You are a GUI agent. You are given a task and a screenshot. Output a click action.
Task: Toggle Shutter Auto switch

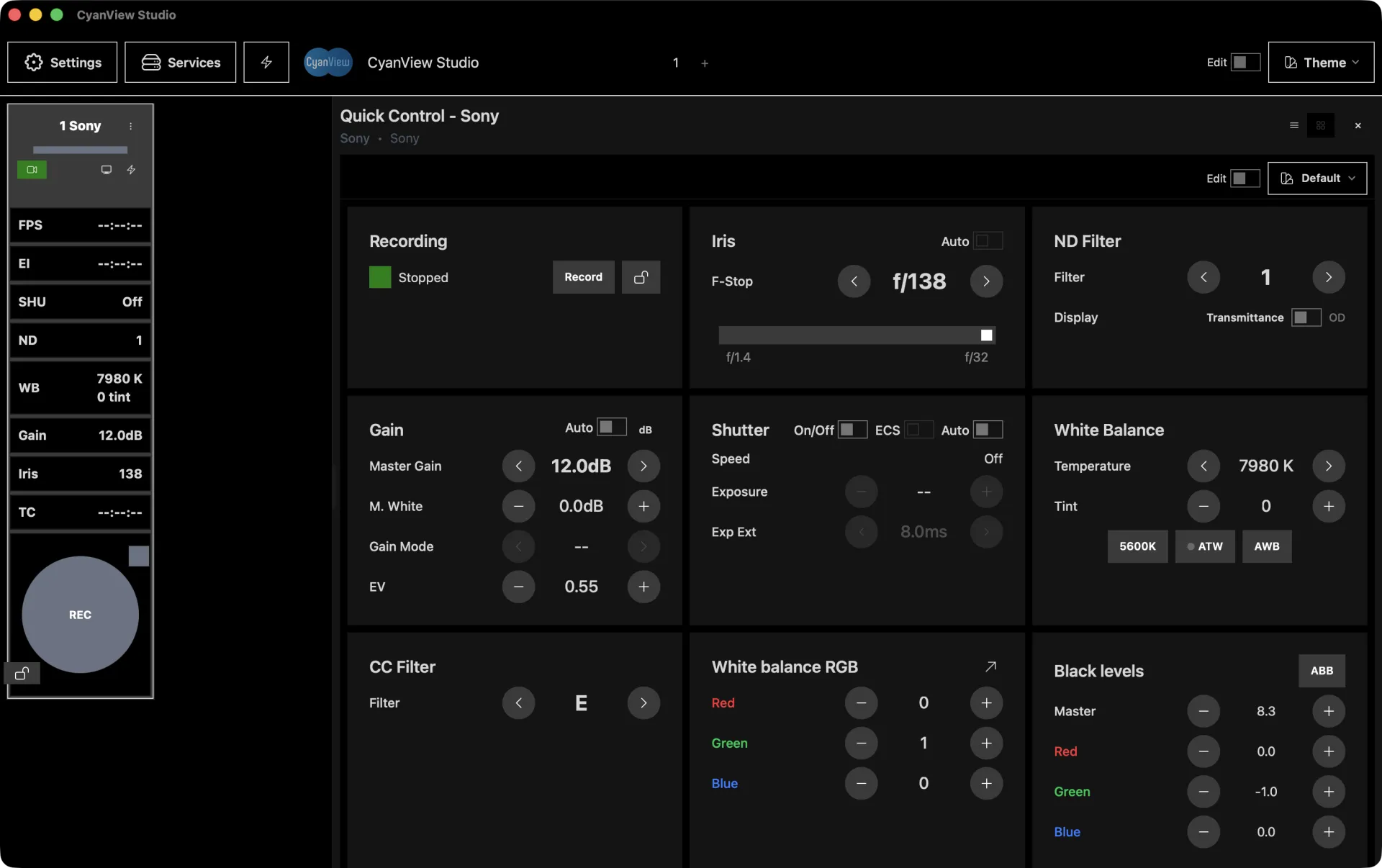988,430
